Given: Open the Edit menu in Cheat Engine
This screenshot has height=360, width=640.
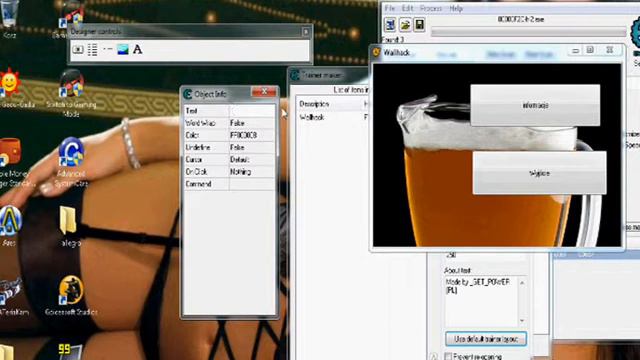Looking at the screenshot, I should 407,8.
